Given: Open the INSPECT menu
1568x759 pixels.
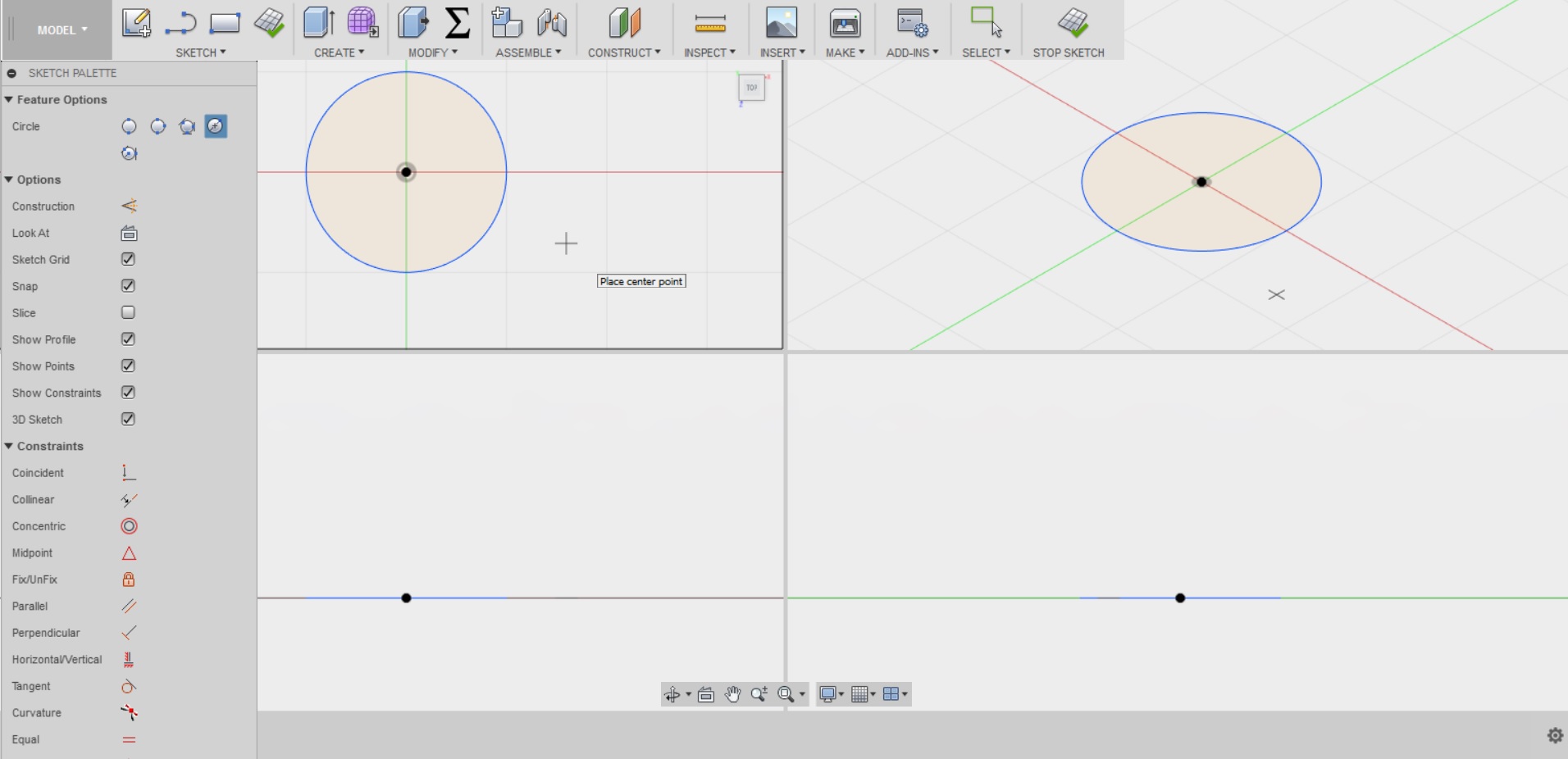Looking at the screenshot, I should [709, 52].
